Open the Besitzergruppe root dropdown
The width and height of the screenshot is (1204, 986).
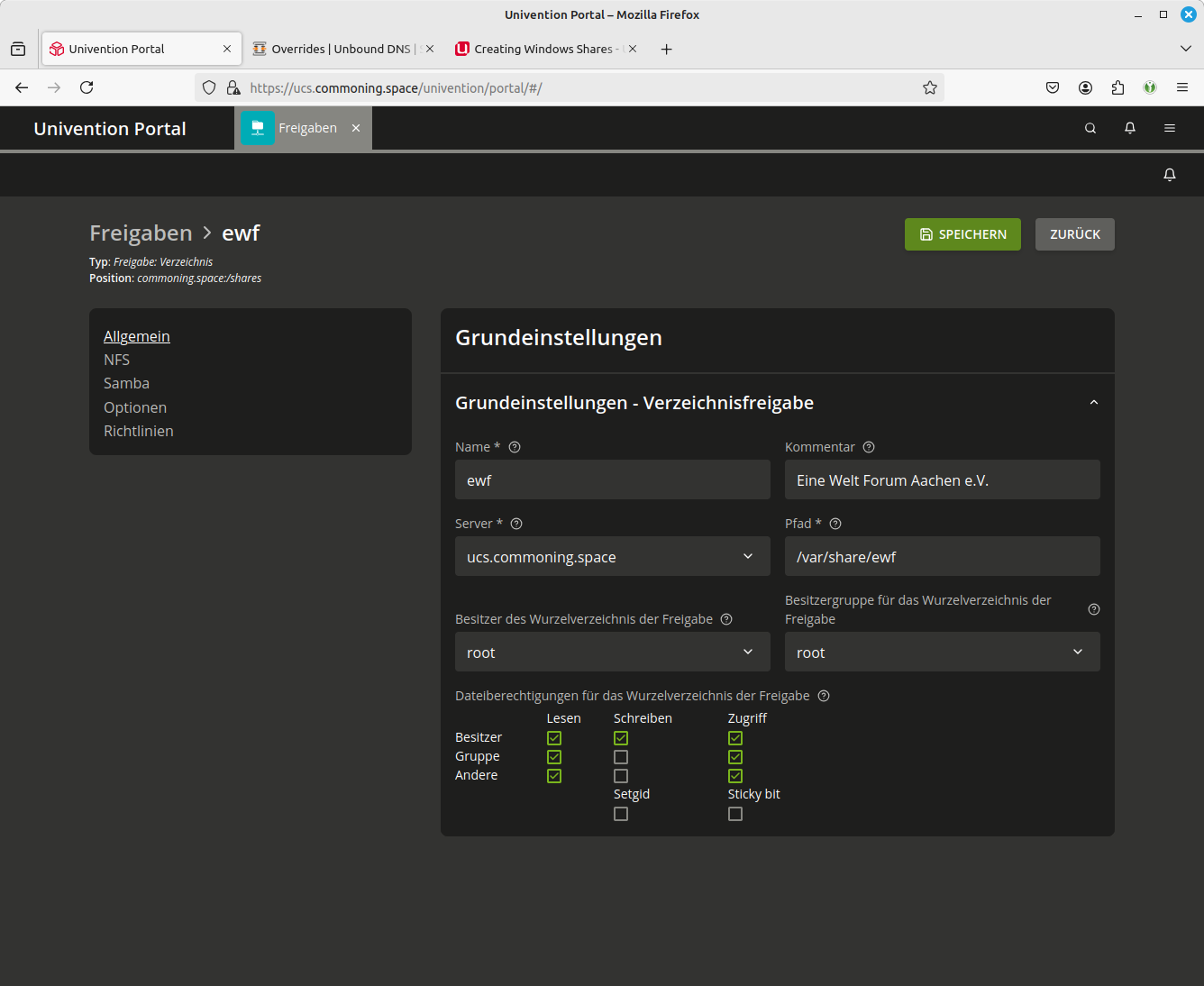point(943,652)
